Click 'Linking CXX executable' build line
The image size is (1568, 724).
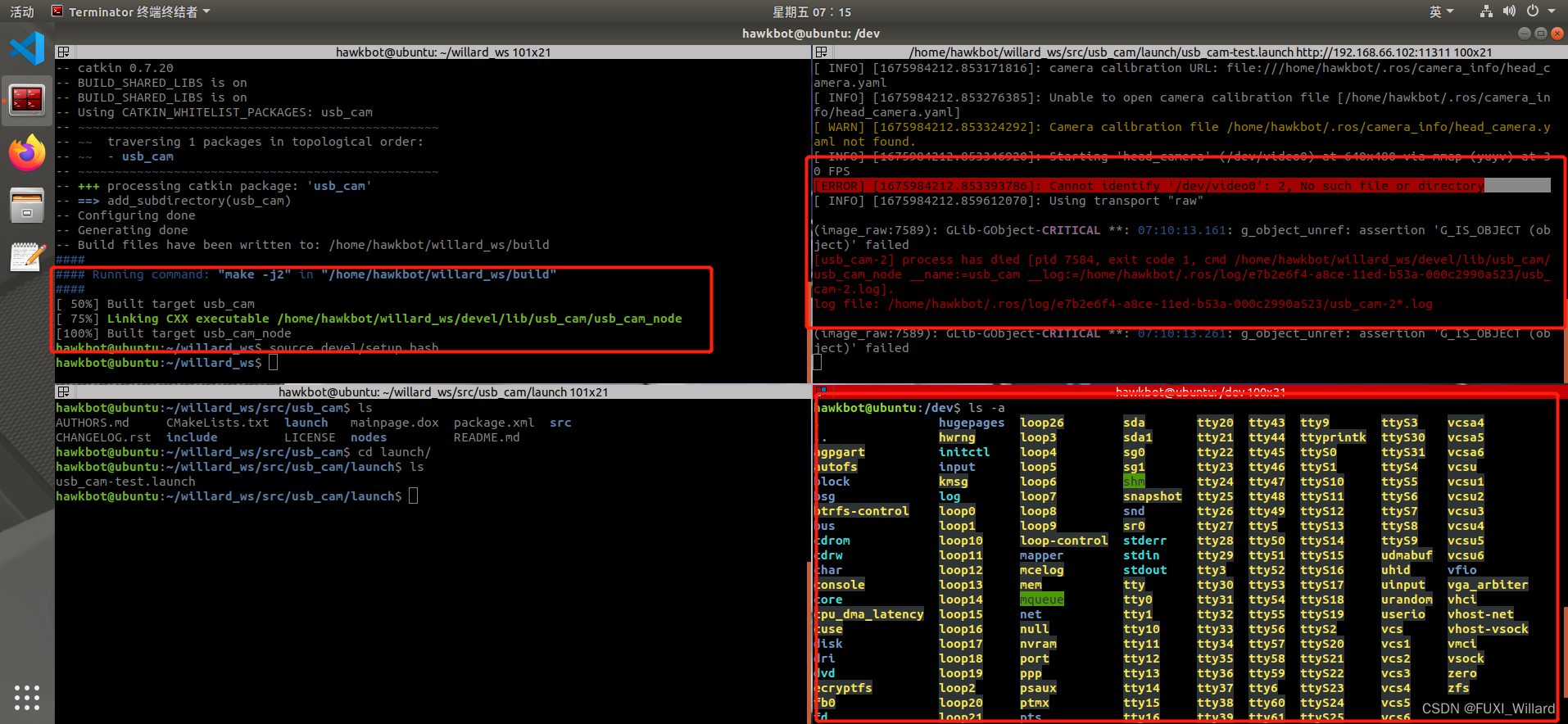(x=369, y=319)
